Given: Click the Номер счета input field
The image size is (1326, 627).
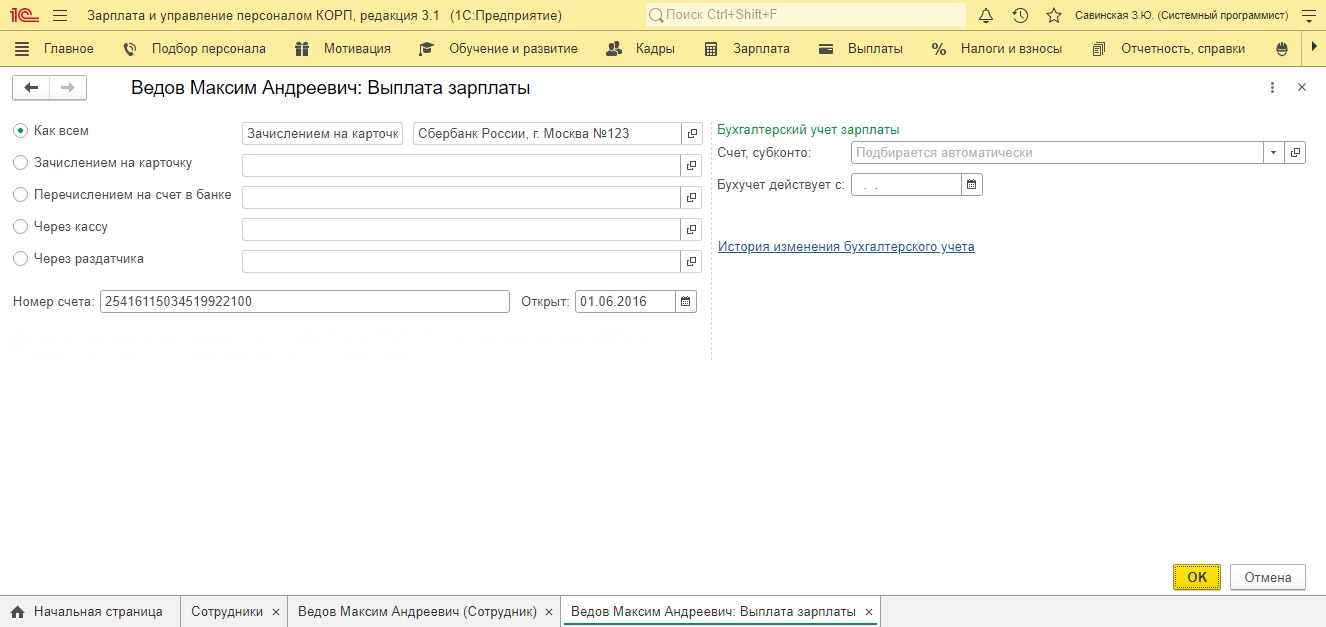Looking at the screenshot, I should pos(305,301).
